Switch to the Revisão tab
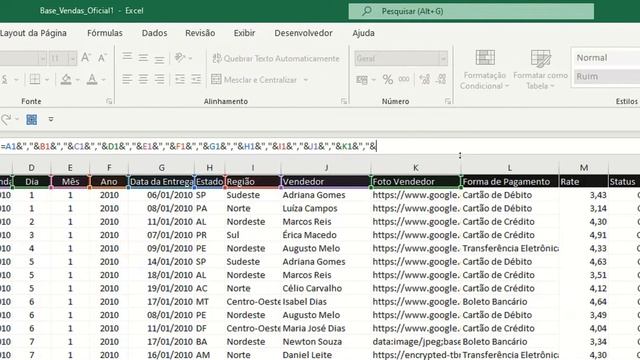Image resolution: width=640 pixels, height=360 pixels. point(200,33)
